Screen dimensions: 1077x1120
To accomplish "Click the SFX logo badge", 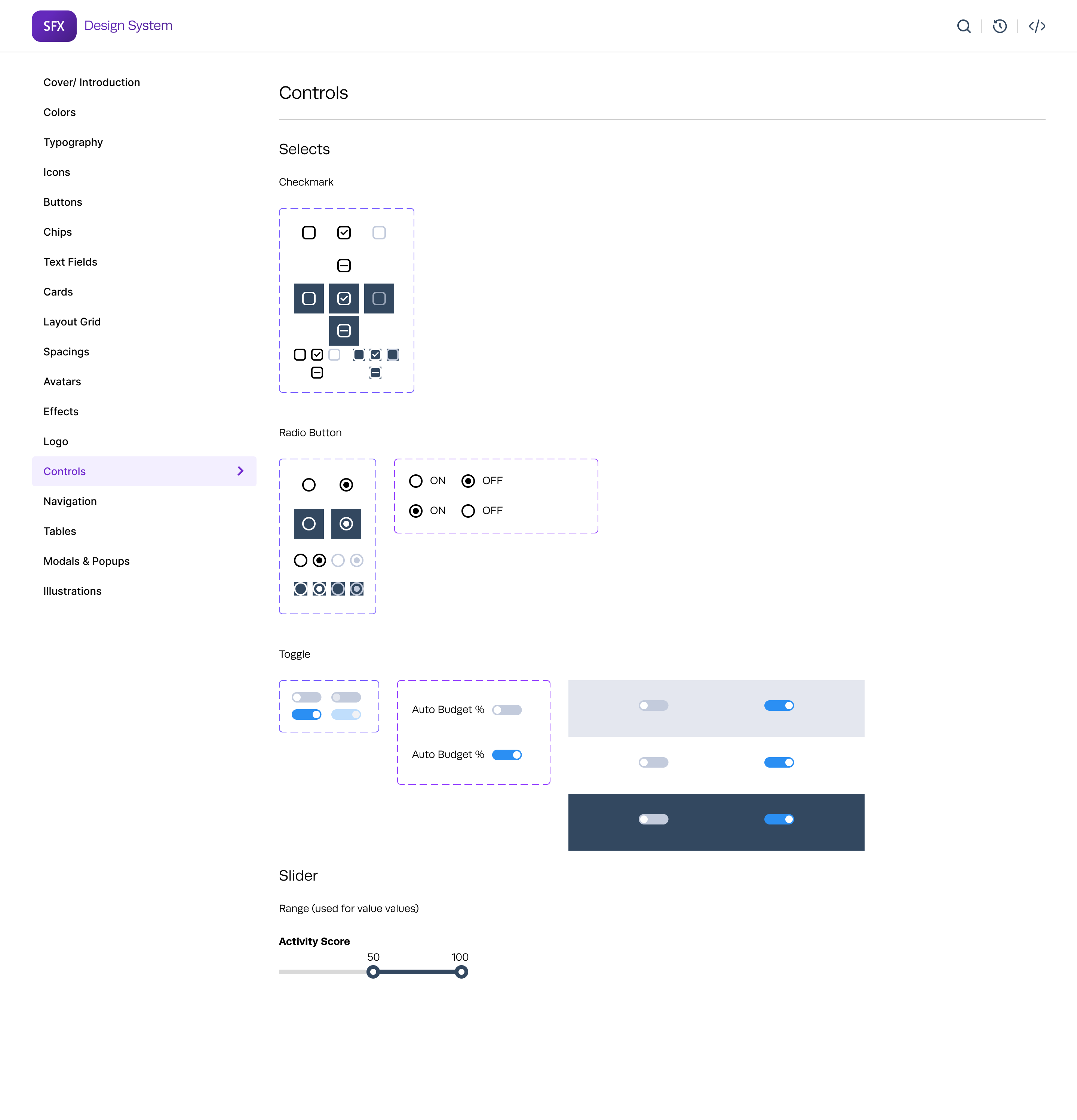I will pos(54,26).
